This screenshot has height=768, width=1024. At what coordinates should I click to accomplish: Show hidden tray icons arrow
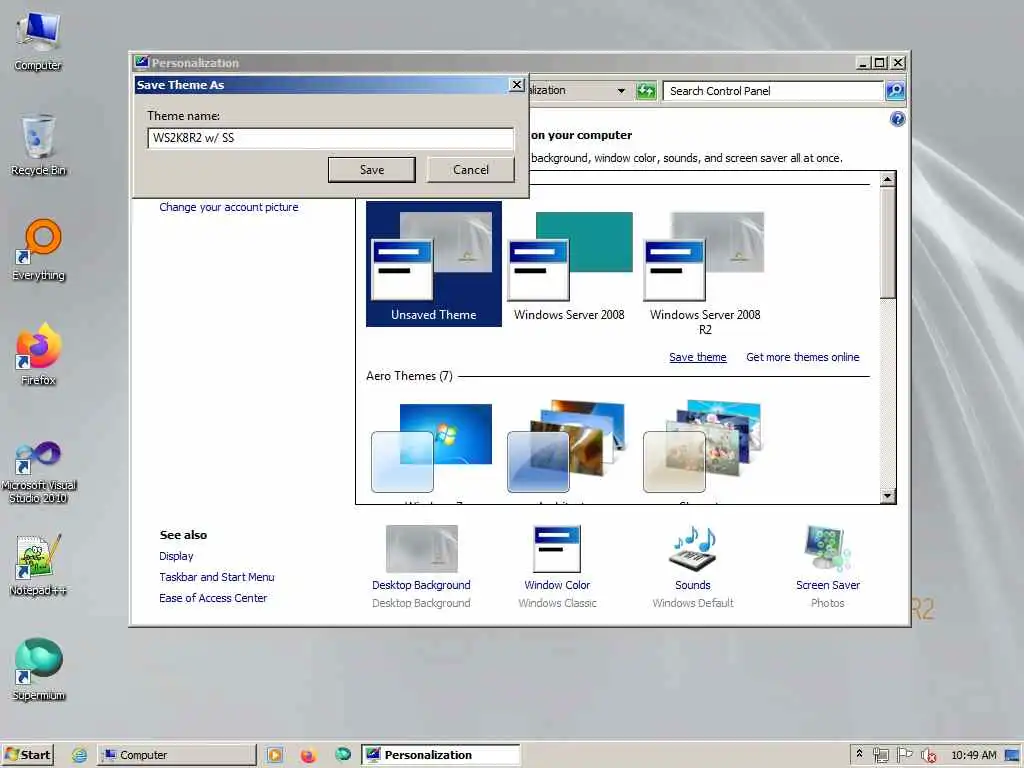point(859,754)
